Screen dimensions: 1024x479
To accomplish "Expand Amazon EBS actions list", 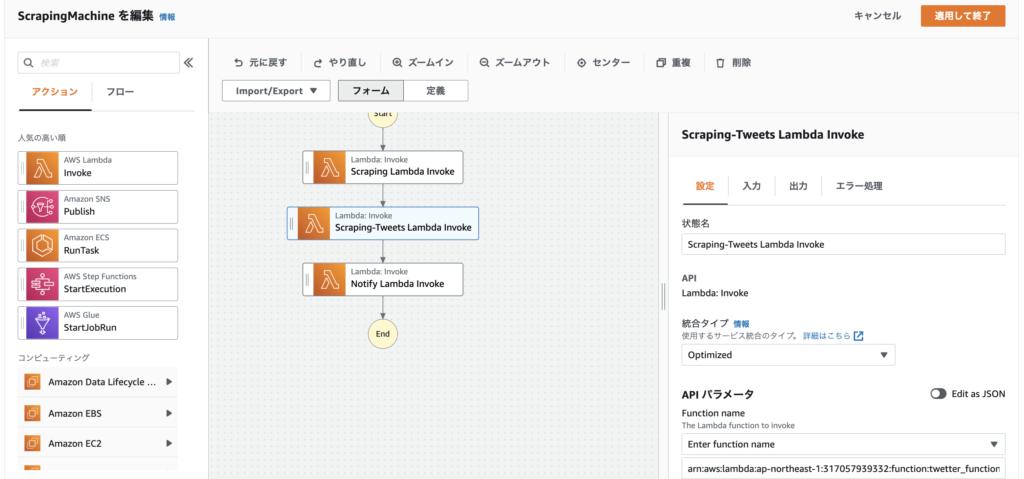I will [x=168, y=413].
